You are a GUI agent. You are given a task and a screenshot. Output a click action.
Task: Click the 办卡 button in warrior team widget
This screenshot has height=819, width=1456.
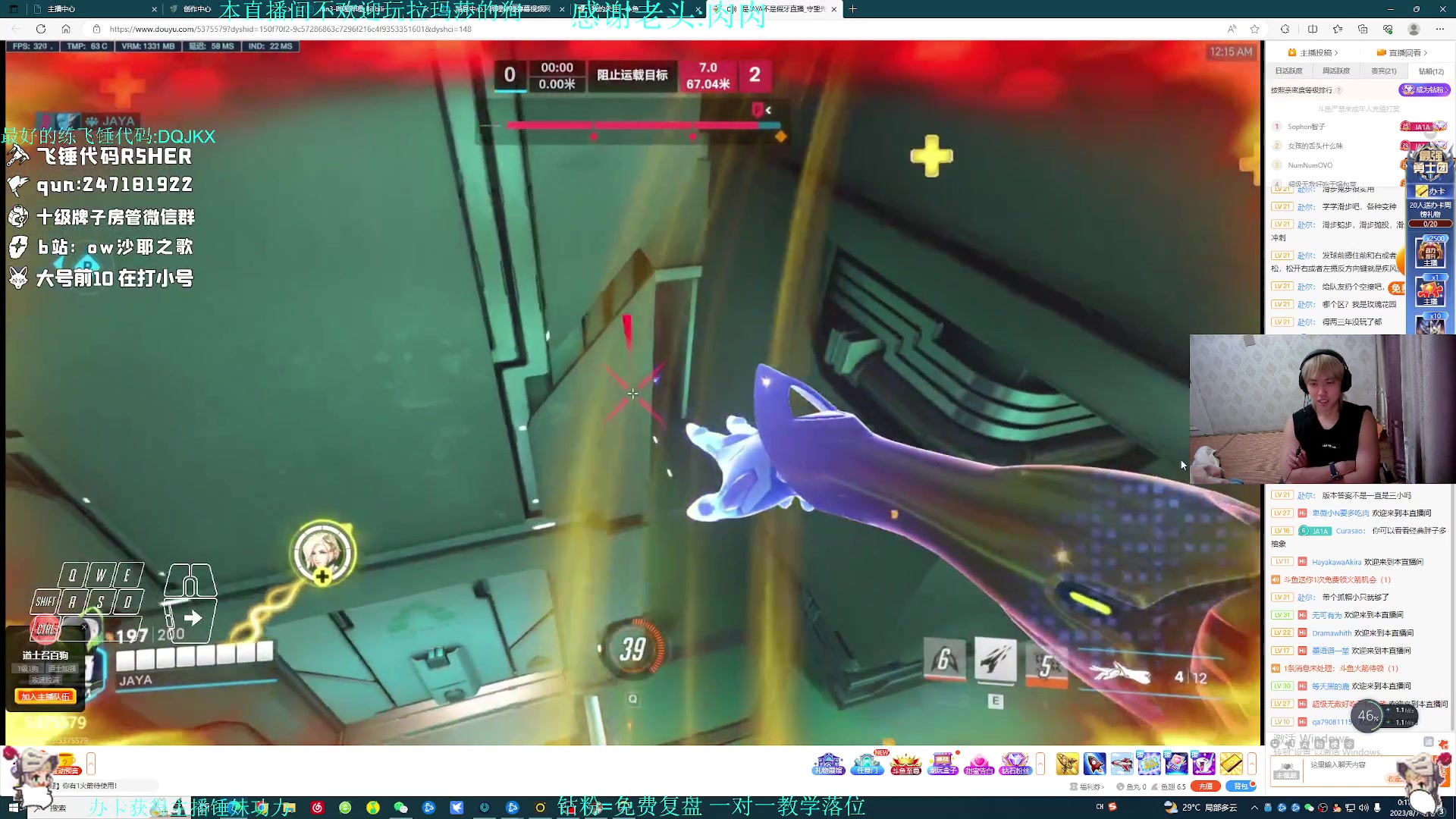(x=1431, y=191)
